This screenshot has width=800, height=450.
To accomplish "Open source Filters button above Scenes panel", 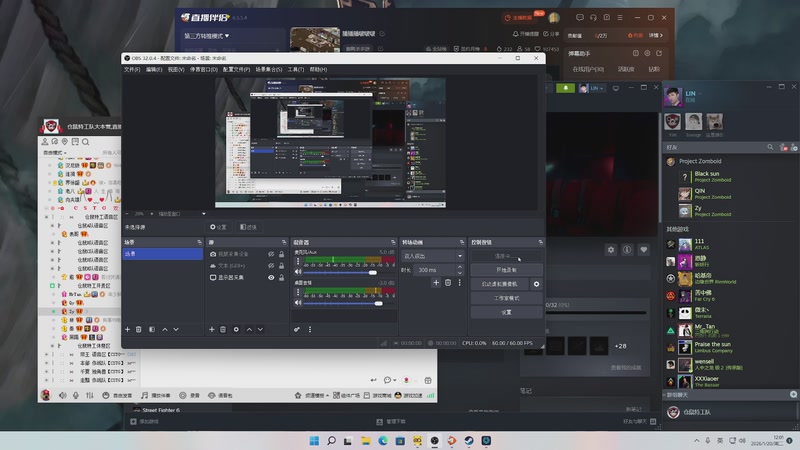I will point(248,227).
